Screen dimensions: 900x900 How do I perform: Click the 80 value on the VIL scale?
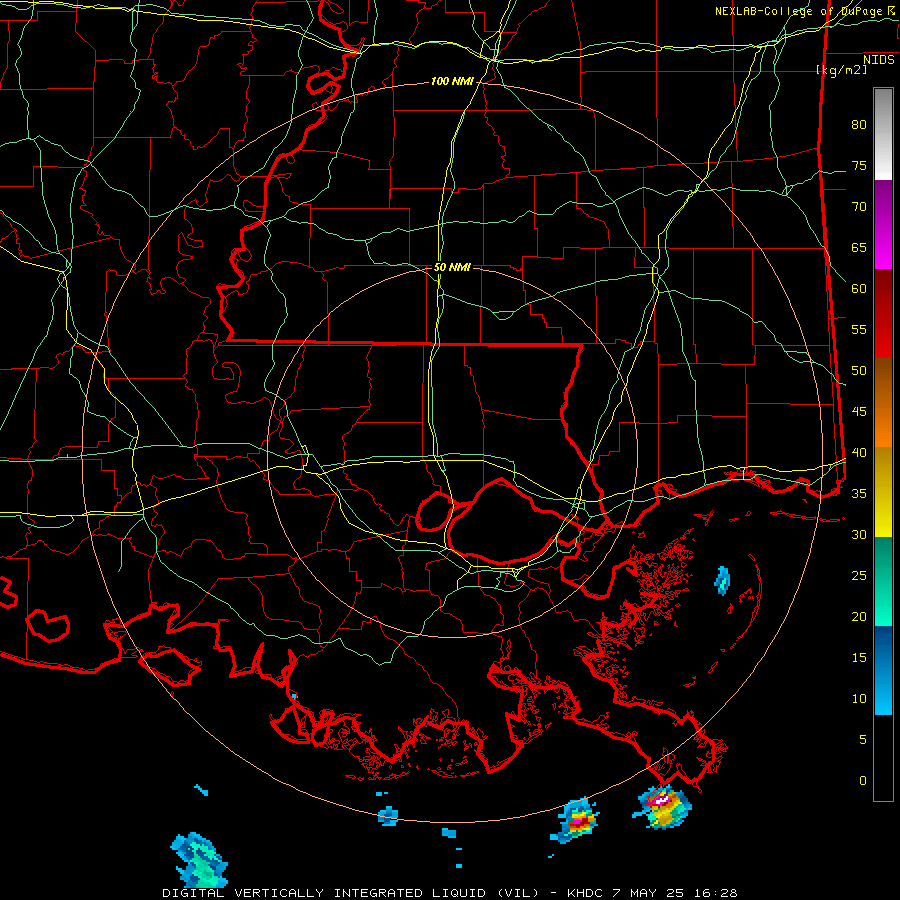point(859,125)
